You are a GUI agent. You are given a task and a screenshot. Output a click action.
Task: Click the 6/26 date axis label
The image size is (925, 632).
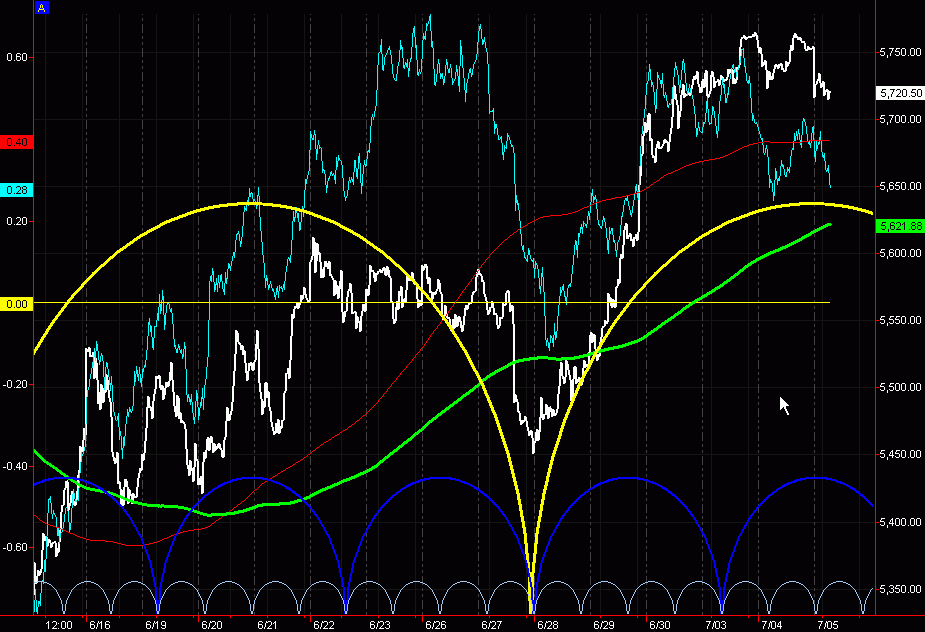pos(435,626)
